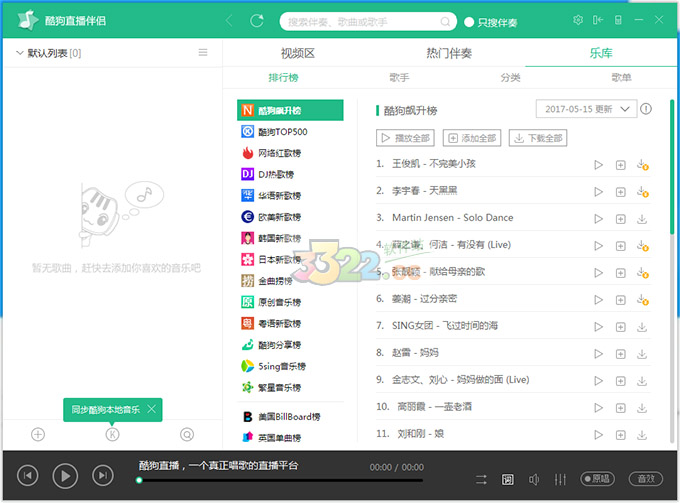The image size is (680, 503).
Task: Click the search magnifier icon
Action: click(445, 21)
